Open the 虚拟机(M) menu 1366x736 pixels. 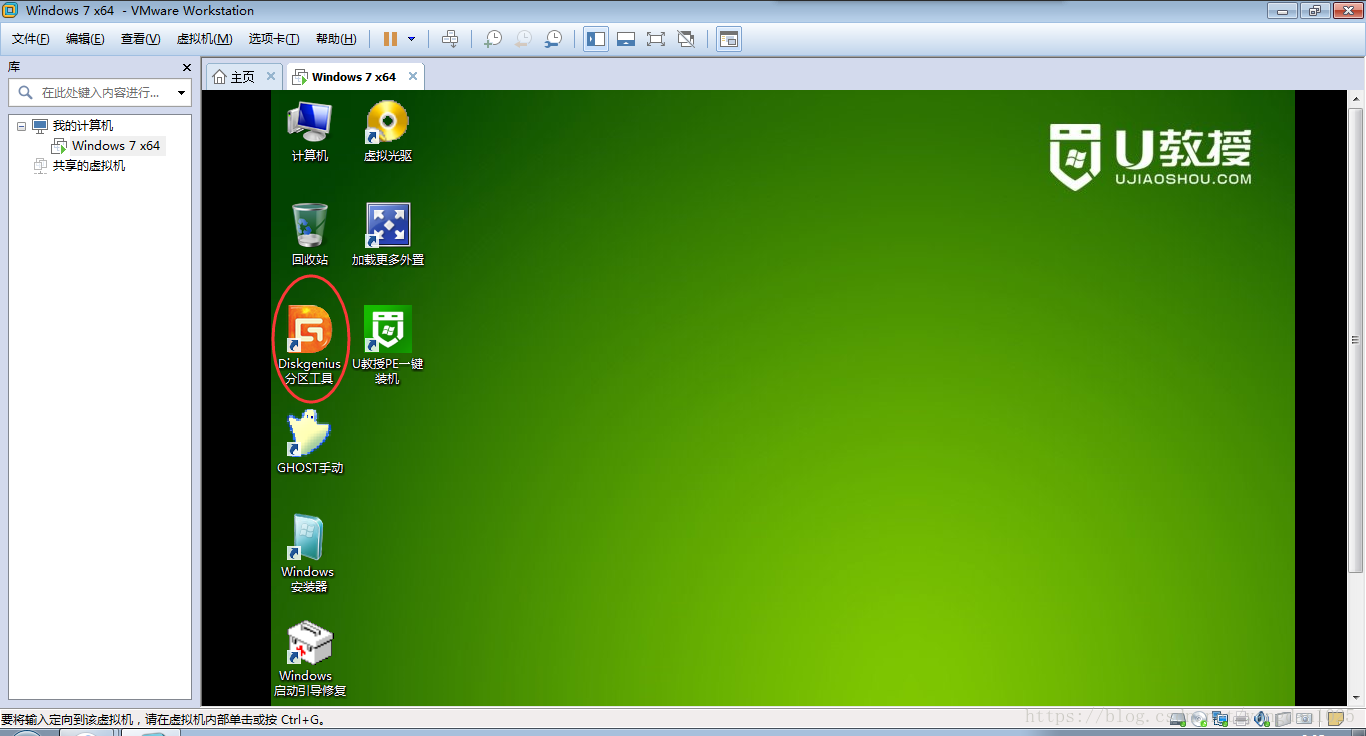pos(204,39)
